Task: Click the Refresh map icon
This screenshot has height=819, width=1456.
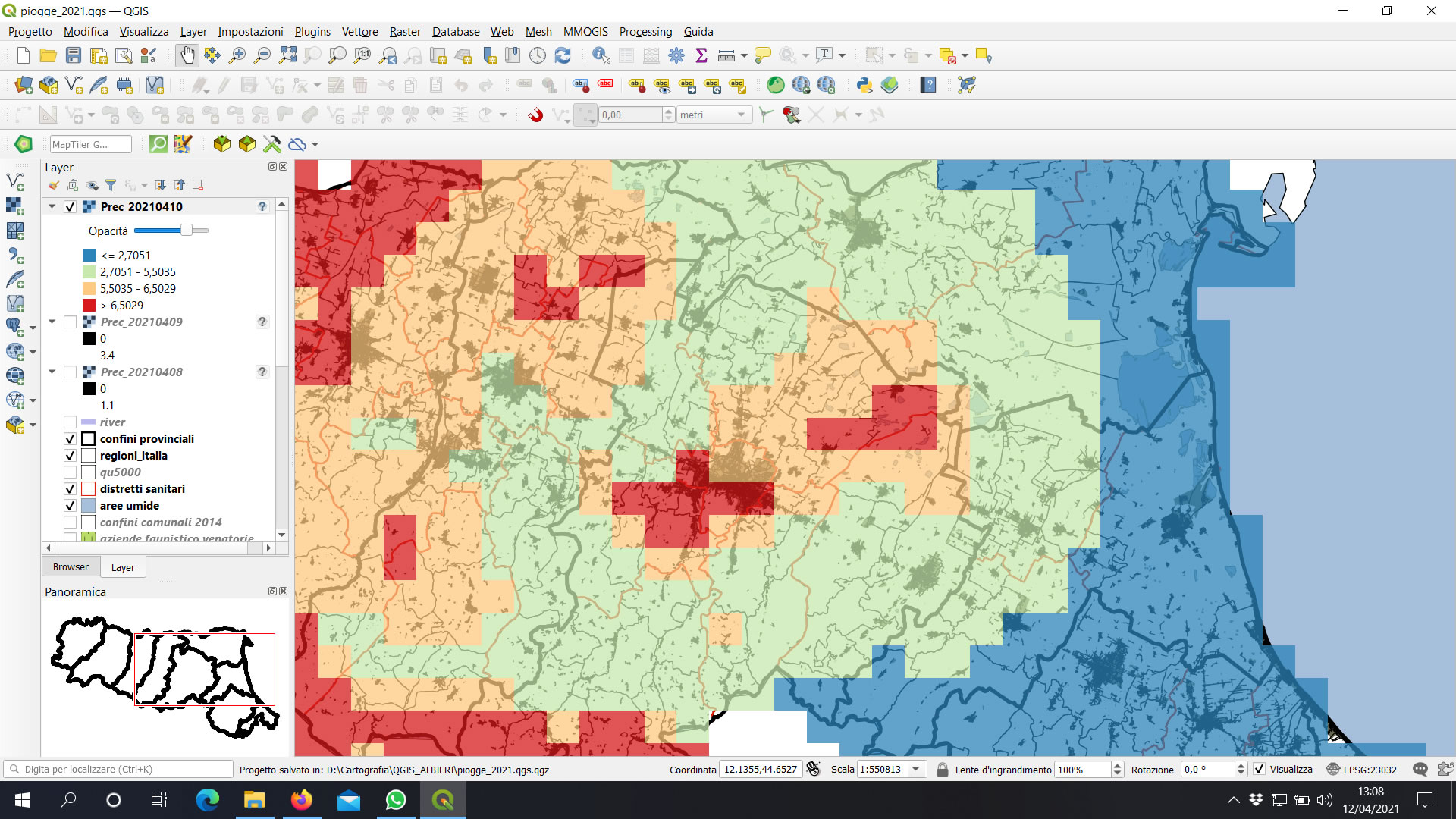Action: [x=563, y=55]
